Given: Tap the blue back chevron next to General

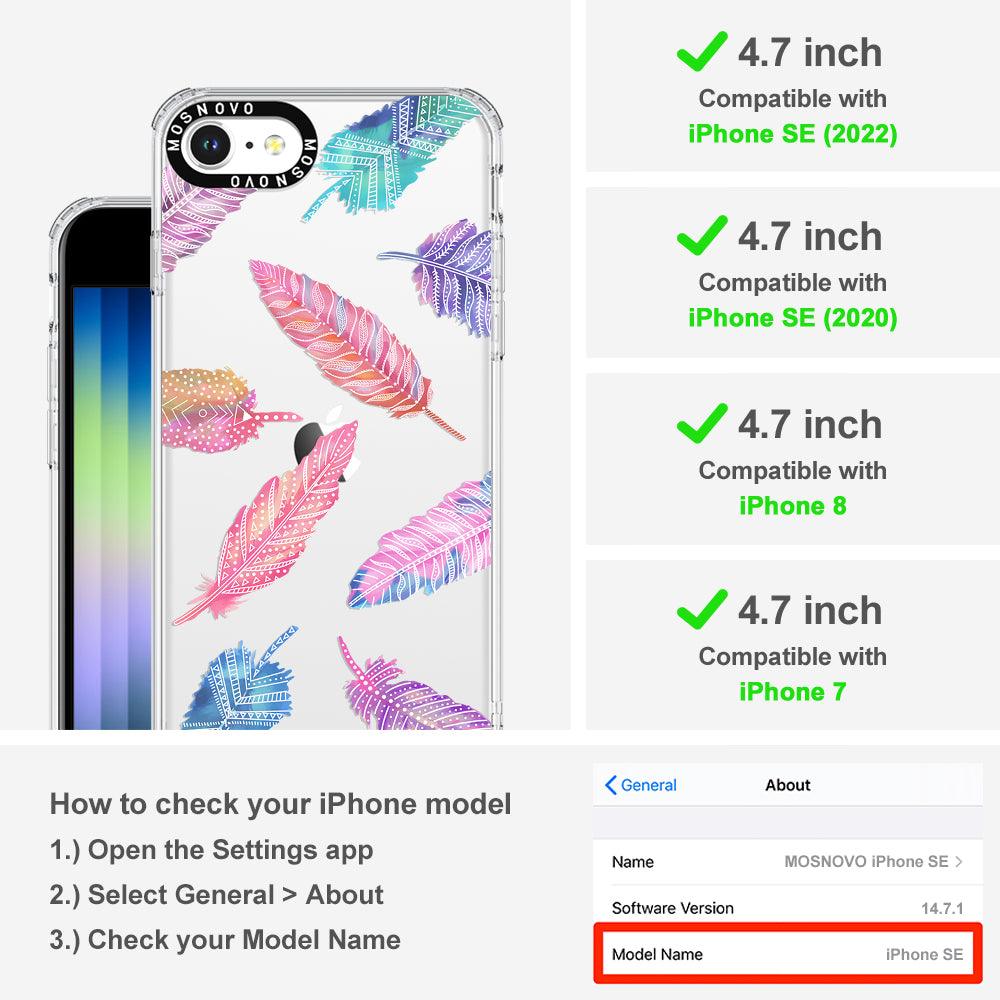Looking at the screenshot, I should coord(610,785).
